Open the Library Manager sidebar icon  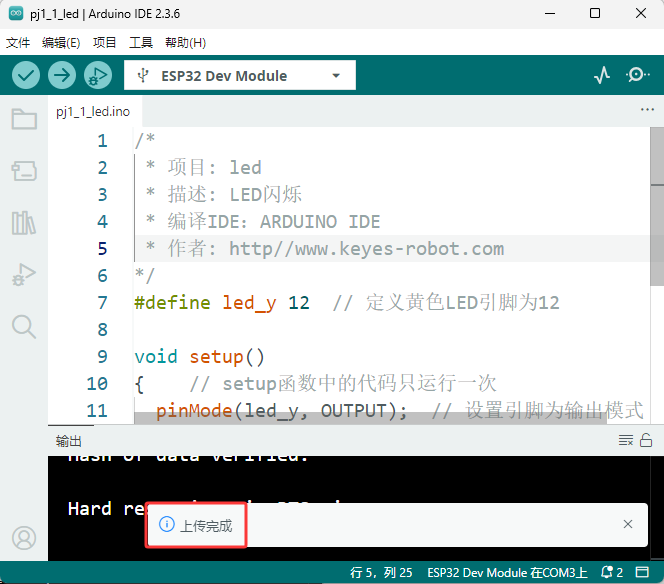click(x=24, y=223)
